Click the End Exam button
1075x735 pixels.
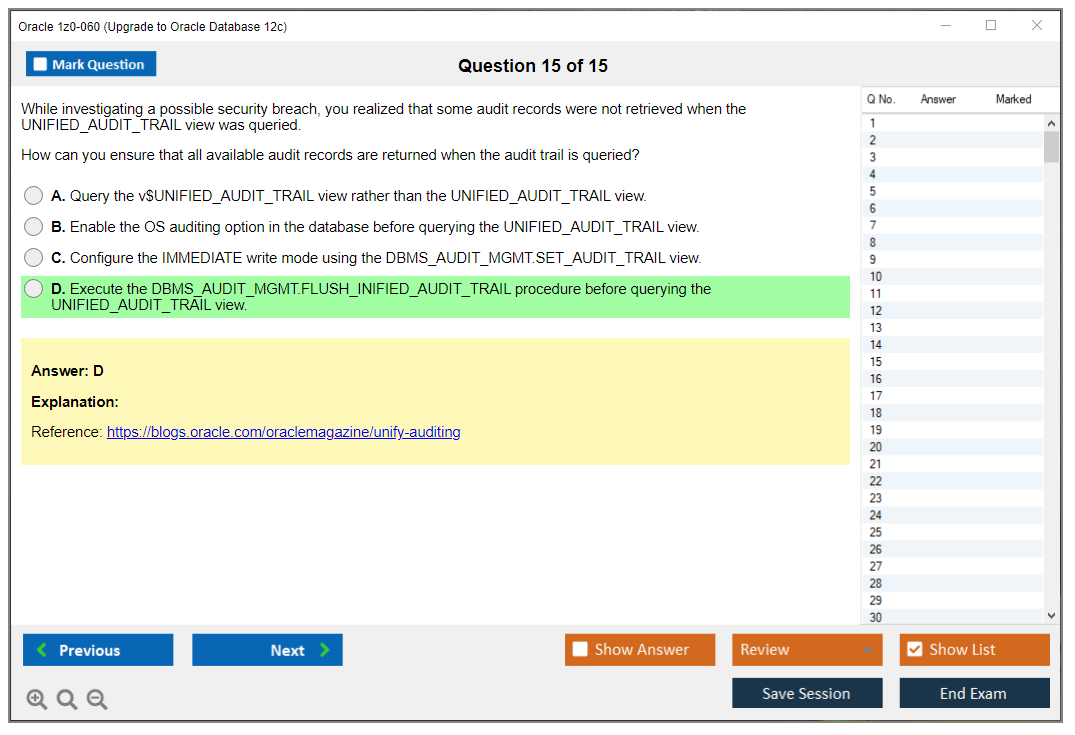(974, 693)
